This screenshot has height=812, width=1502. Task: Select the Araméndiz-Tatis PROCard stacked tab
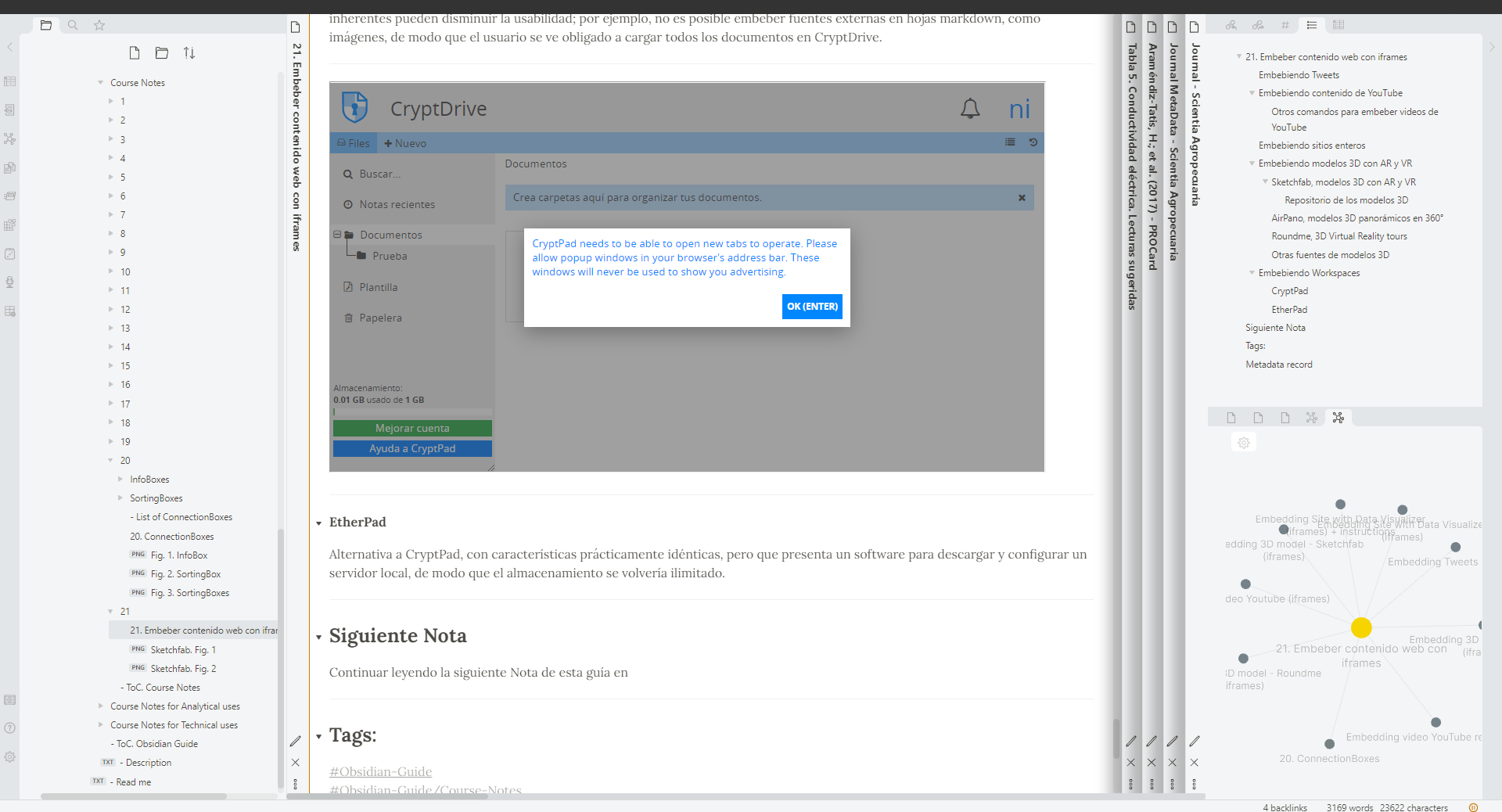click(1152, 156)
